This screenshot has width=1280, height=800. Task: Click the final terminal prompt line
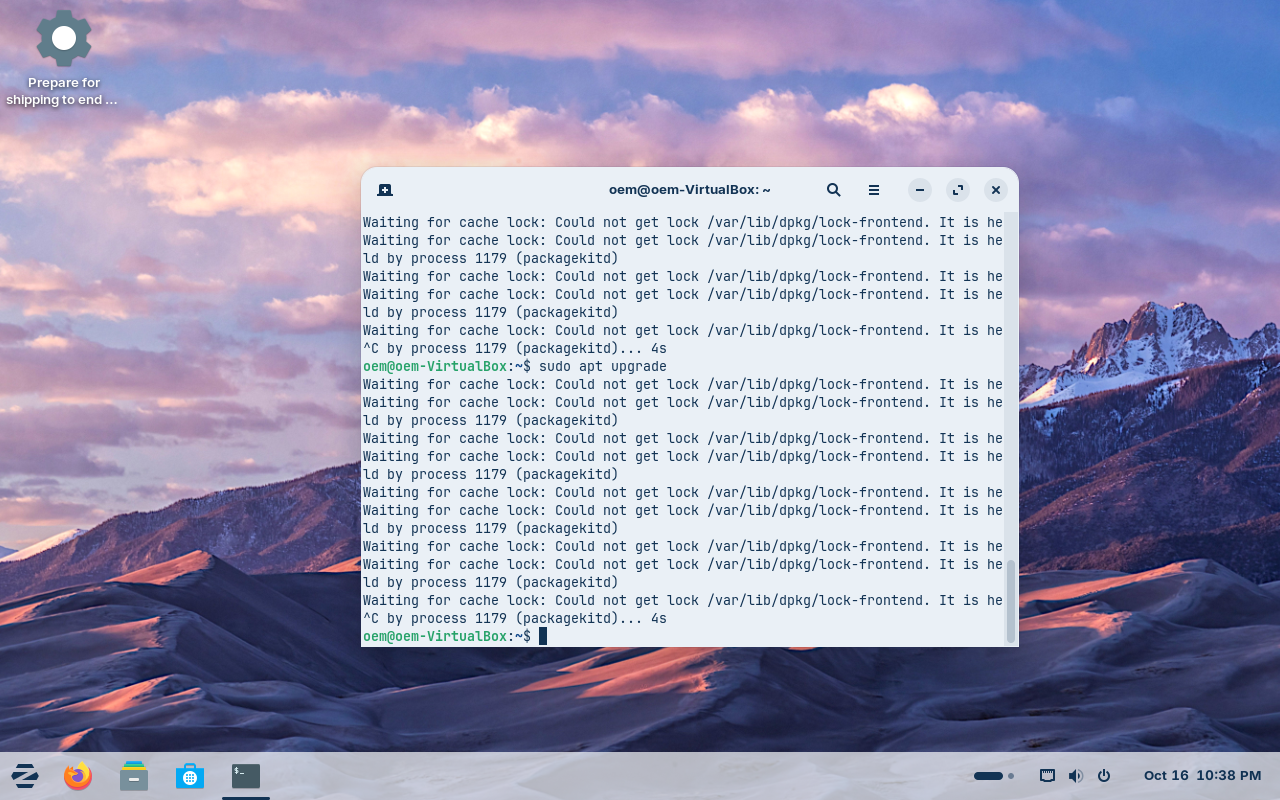(455, 637)
